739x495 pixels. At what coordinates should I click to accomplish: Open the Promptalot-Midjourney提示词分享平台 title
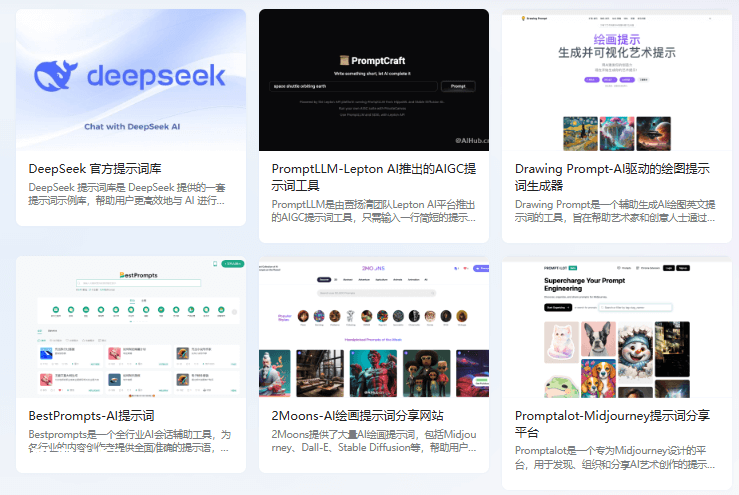click(x=612, y=424)
